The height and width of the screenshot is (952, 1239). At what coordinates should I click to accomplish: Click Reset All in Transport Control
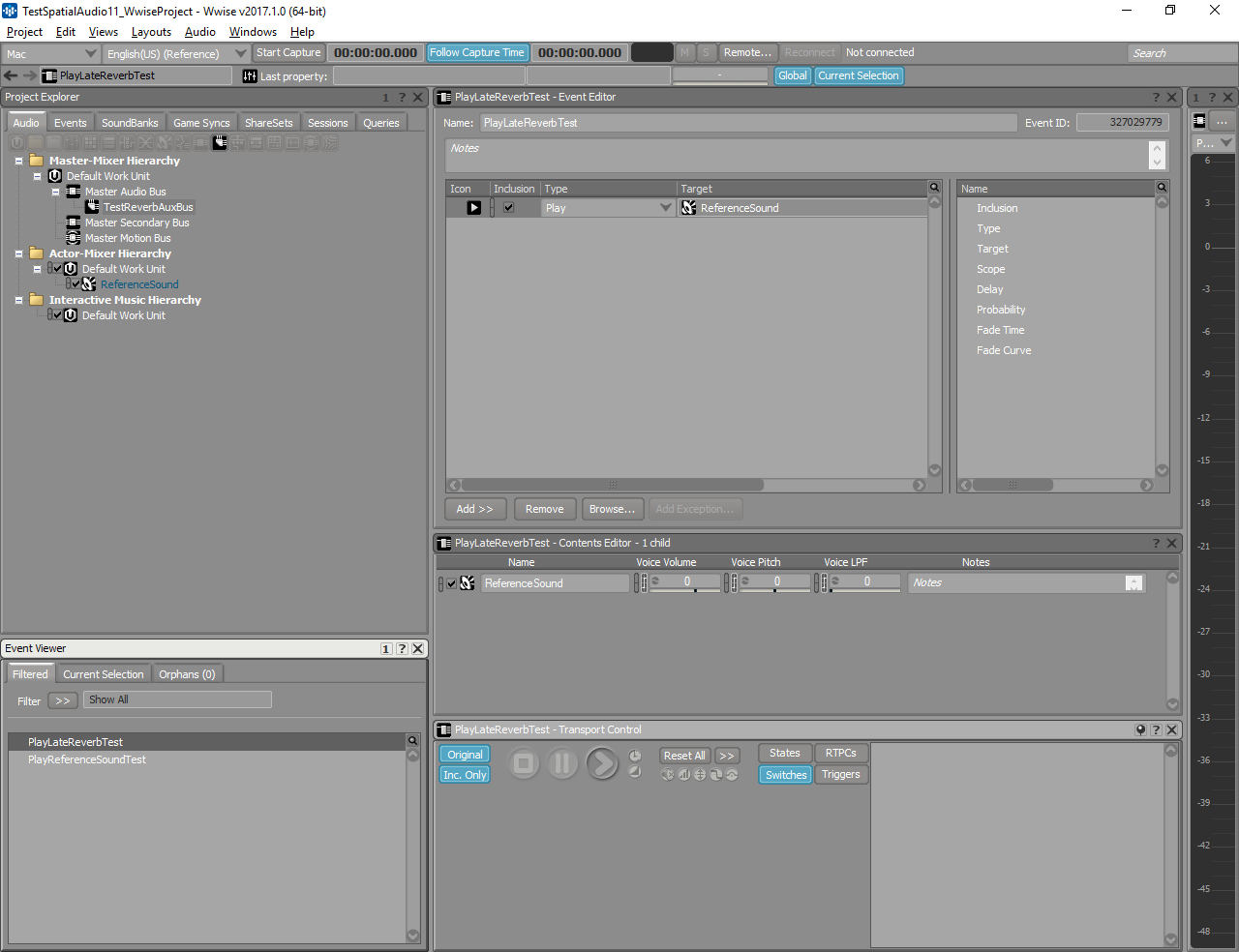(684, 756)
